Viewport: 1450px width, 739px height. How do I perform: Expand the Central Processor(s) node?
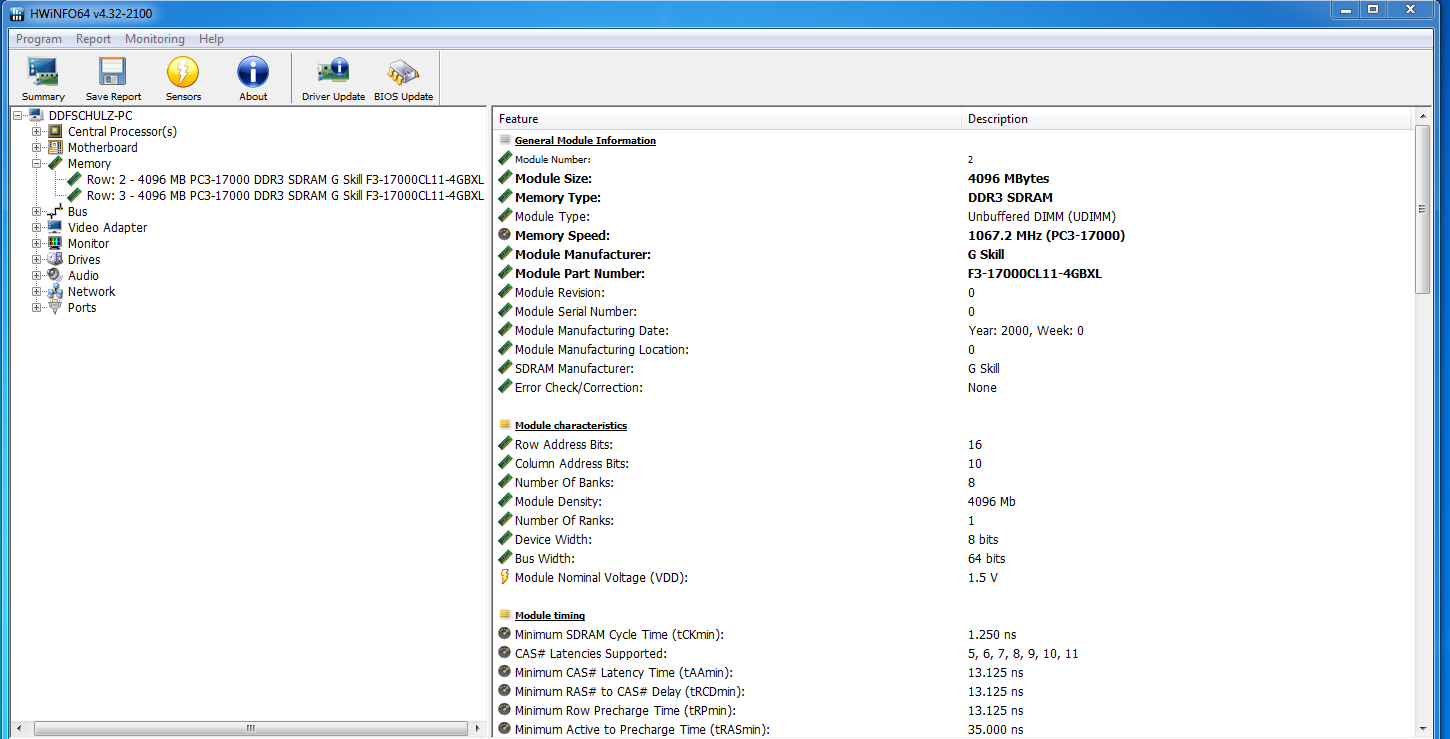point(37,132)
